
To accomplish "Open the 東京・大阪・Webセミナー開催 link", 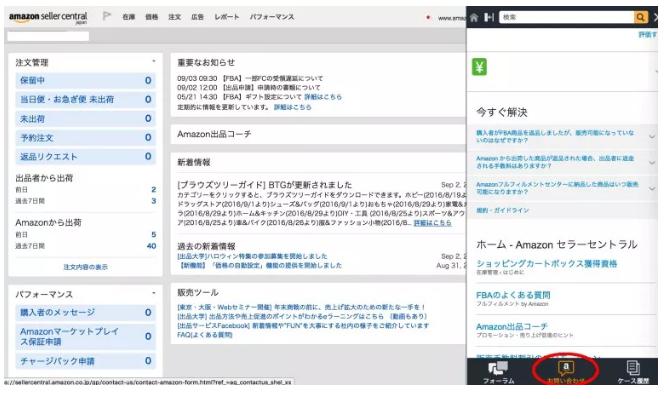I will pos(301,307).
